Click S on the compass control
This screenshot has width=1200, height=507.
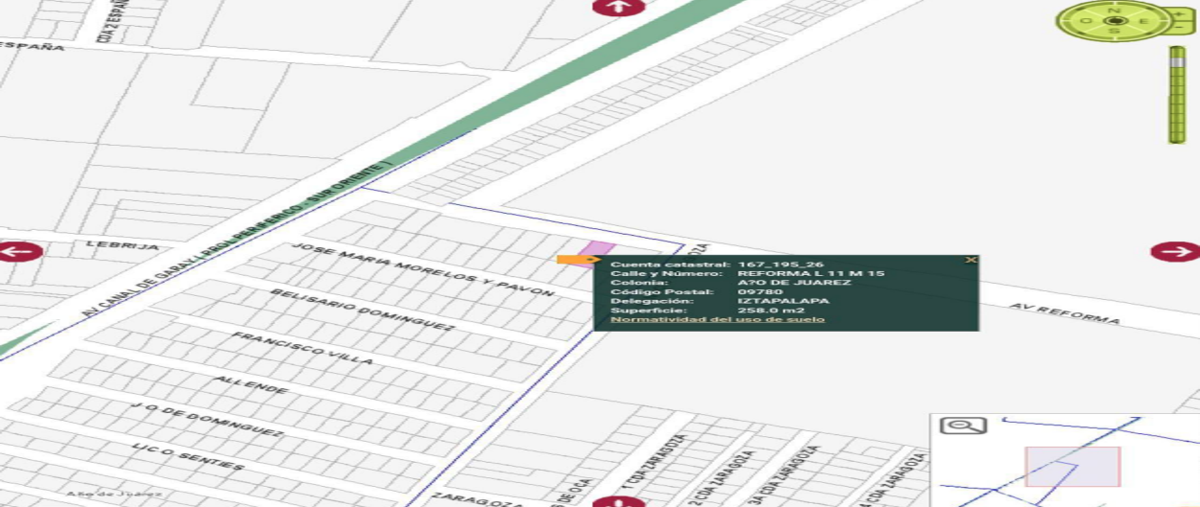click(1114, 30)
